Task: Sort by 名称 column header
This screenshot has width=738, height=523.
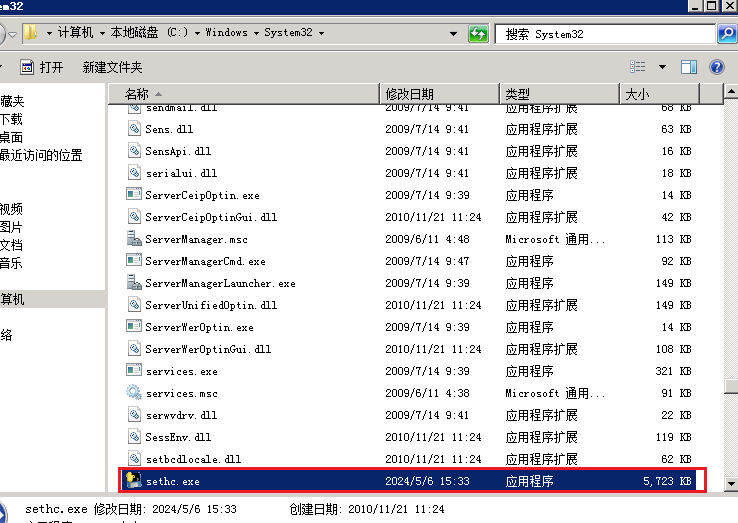Action: tap(244, 94)
